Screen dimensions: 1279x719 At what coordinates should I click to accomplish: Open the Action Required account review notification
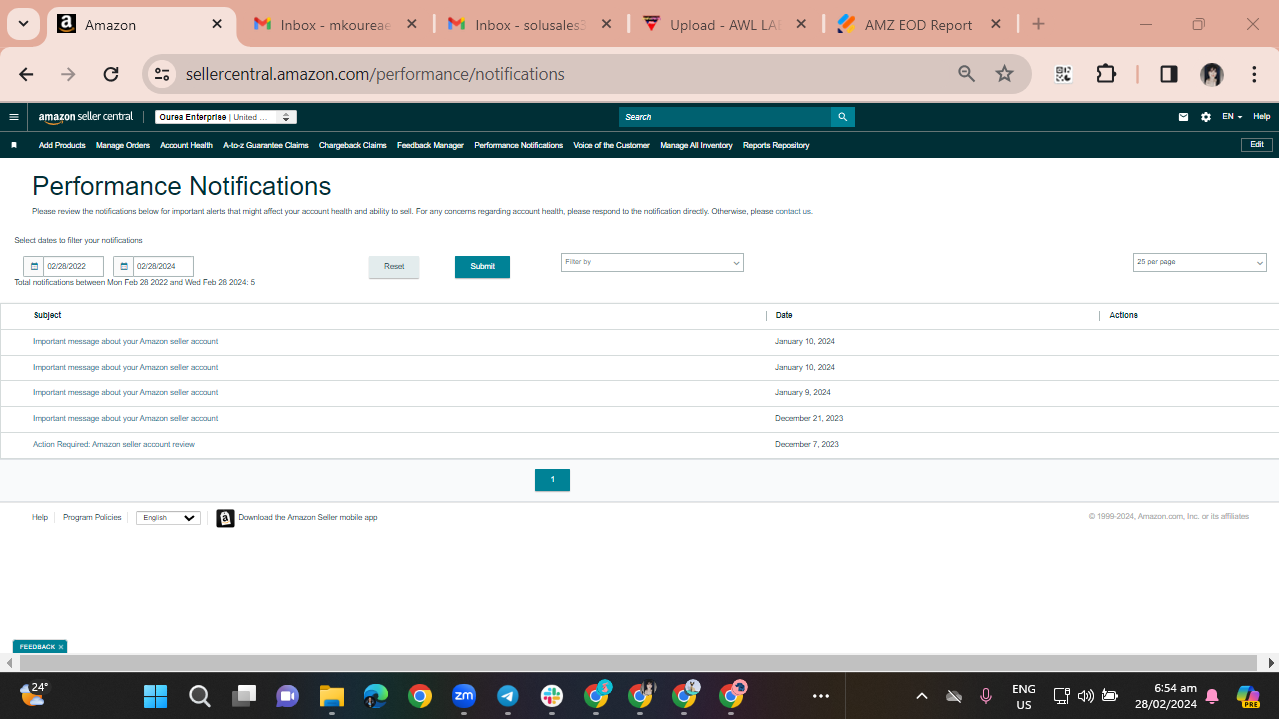pyautogui.click(x=114, y=444)
